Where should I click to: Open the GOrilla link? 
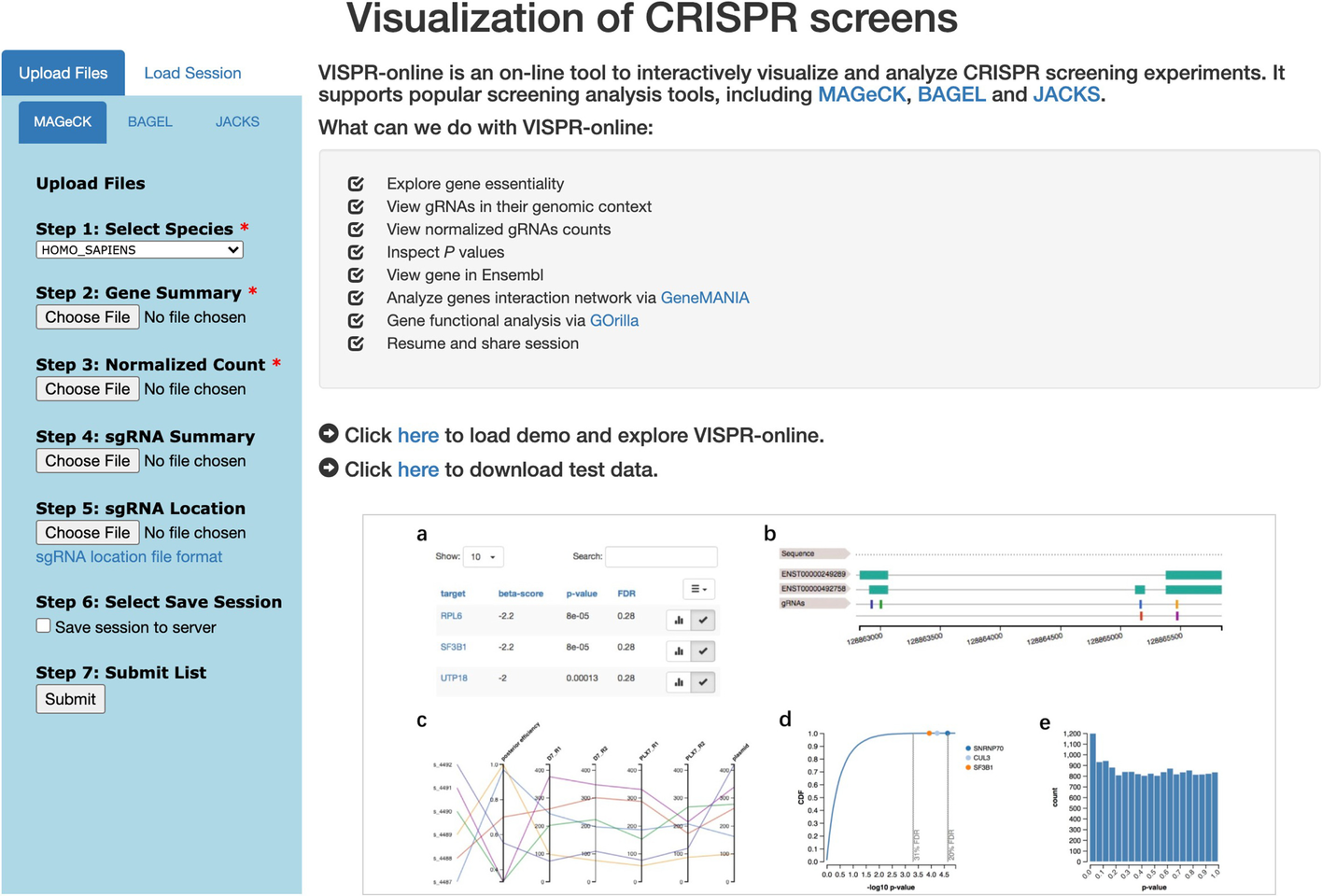[x=614, y=321]
